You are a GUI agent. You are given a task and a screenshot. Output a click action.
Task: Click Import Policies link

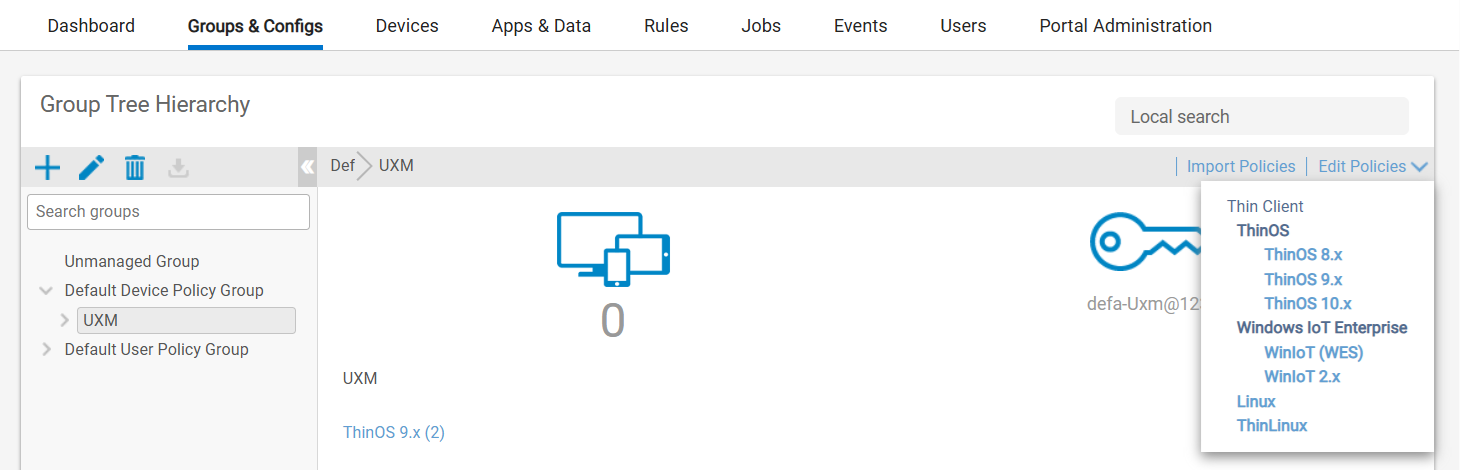coord(1240,167)
